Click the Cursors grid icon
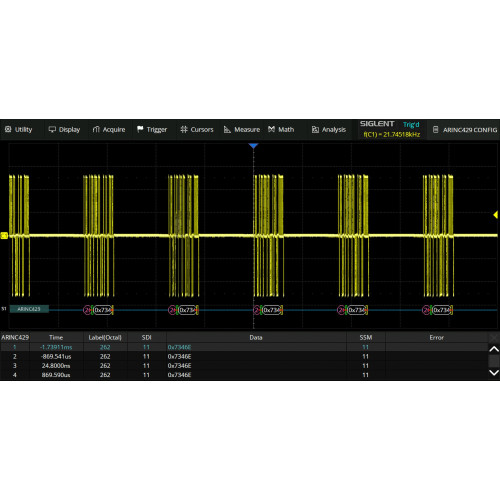The image size is (500, 500). [184, 129]
